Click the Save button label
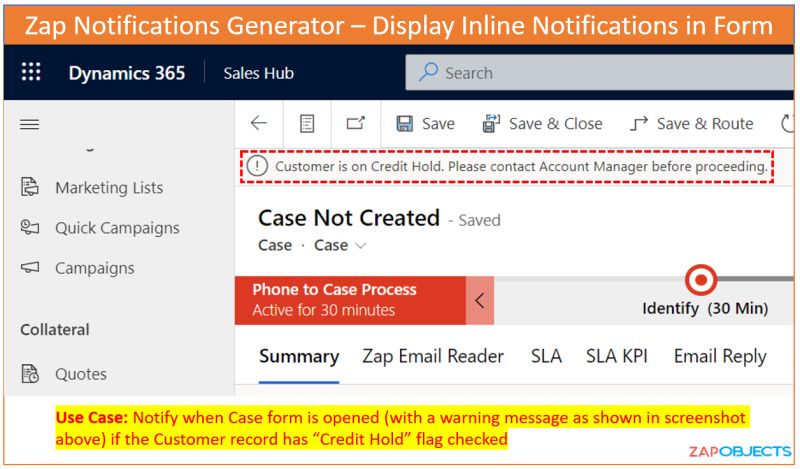The image size is (800, 469). pos(438,124)
